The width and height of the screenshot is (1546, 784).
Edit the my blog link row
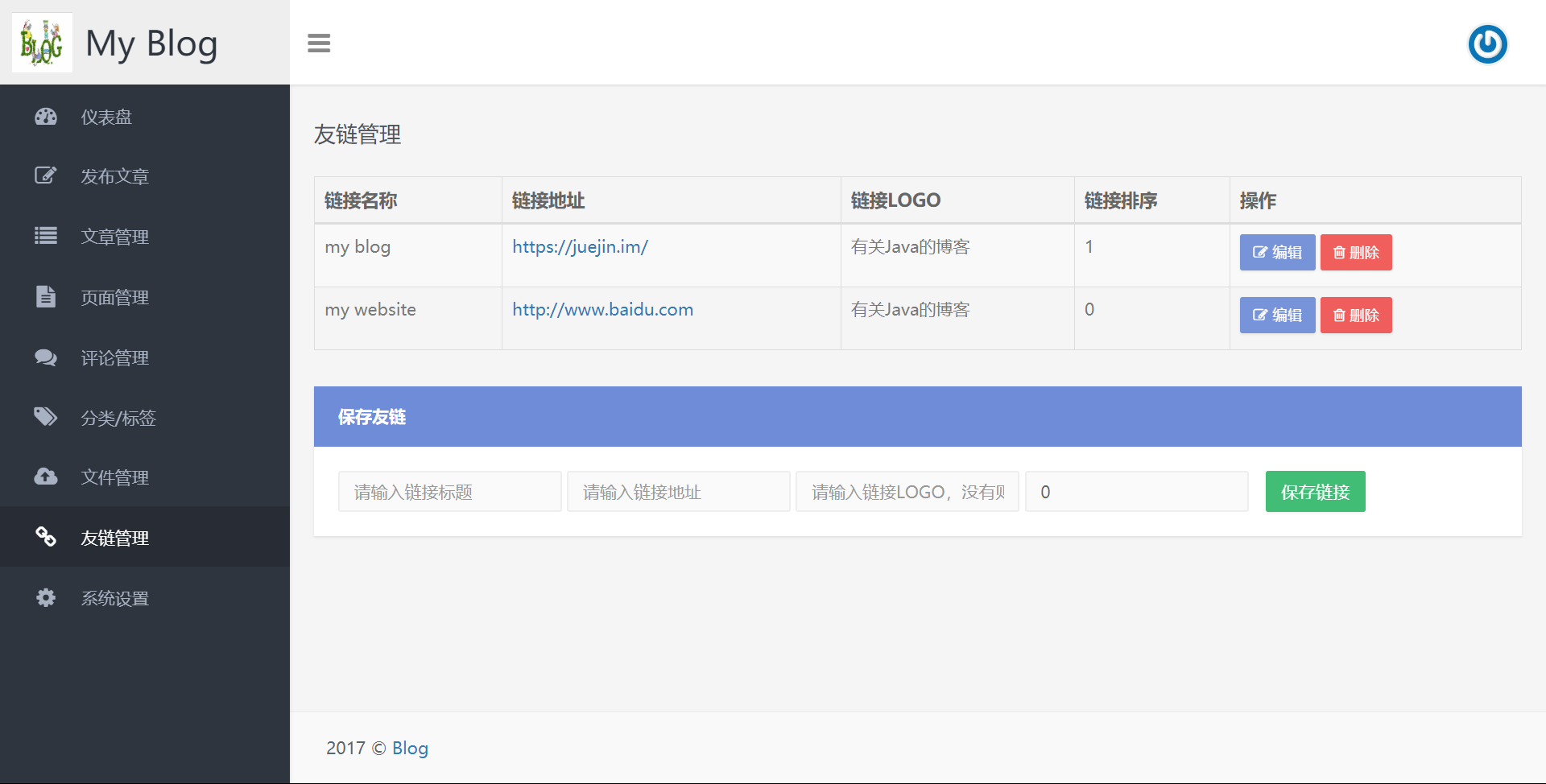[1277, 252]
